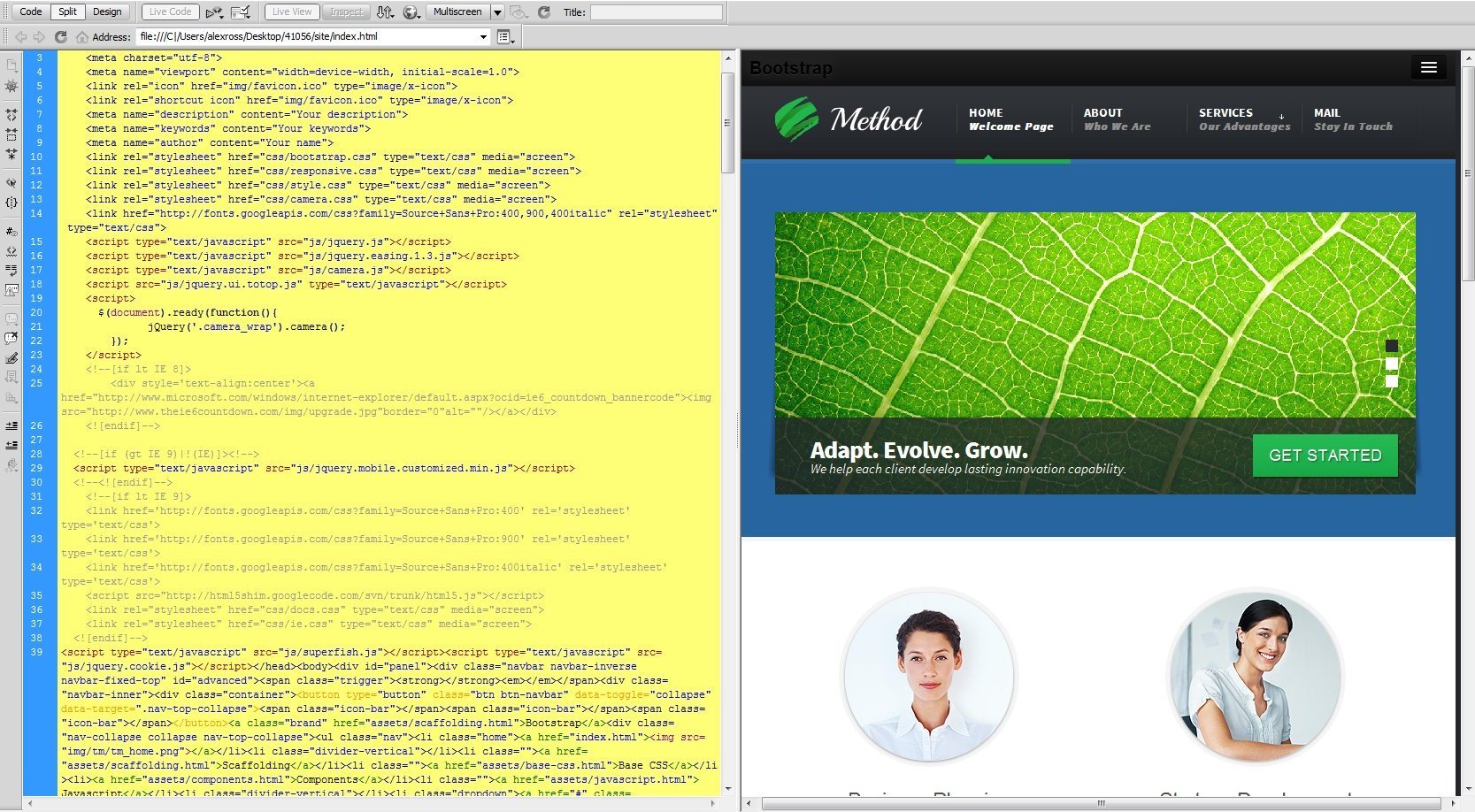The image size is (1475, 812).
Task: Open the address bar history dropdown
Action: click(483, 37)
